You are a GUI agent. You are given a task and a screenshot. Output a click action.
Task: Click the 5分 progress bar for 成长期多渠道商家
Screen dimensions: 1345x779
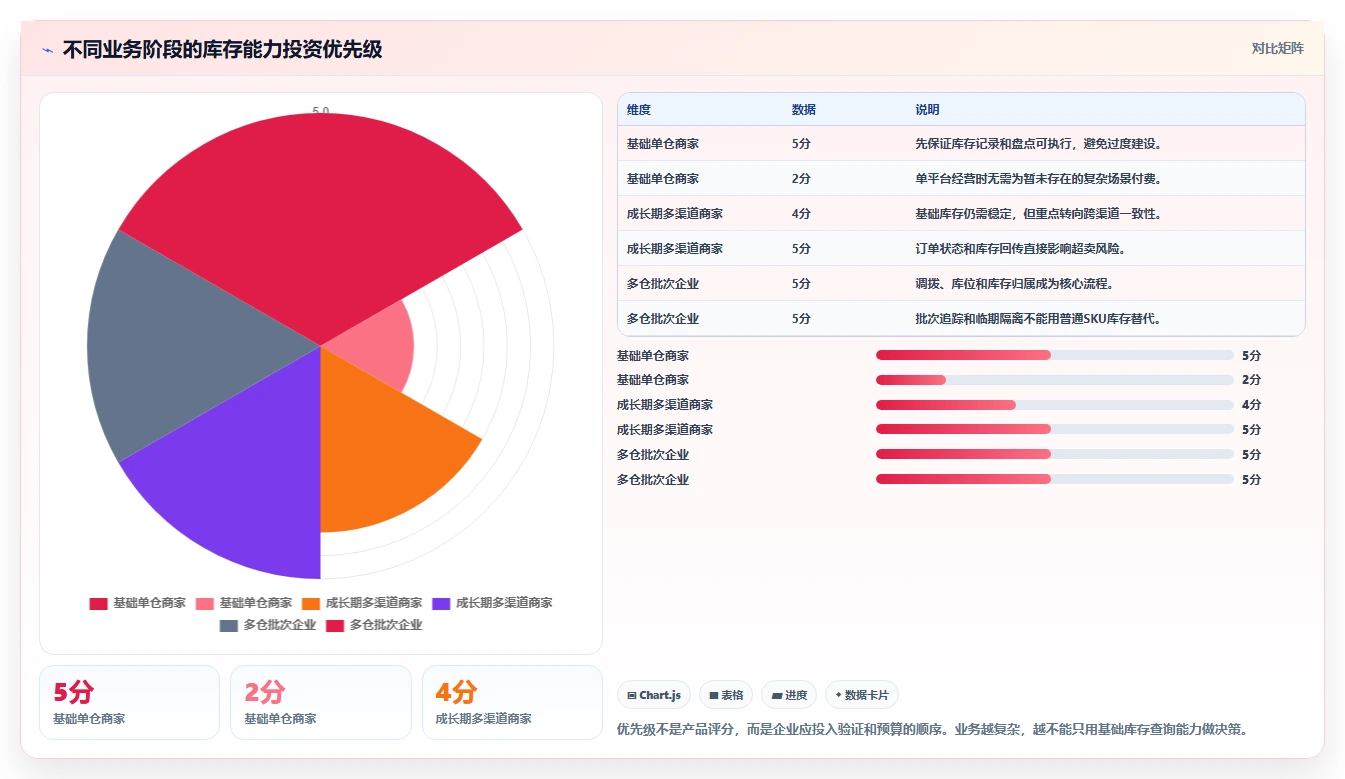(x=1054, y=430)
